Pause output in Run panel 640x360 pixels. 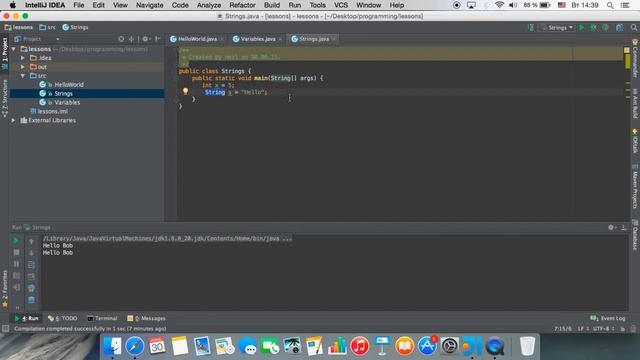(16, 264)
